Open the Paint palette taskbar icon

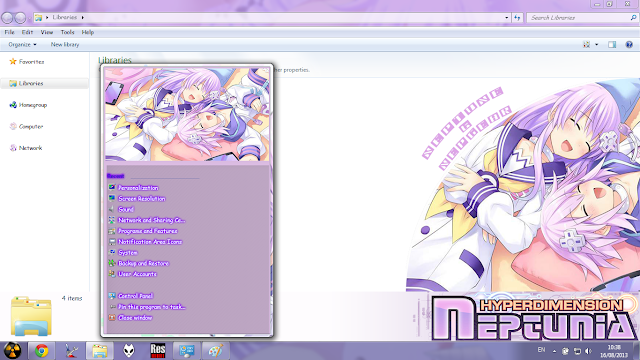[216, 351]
